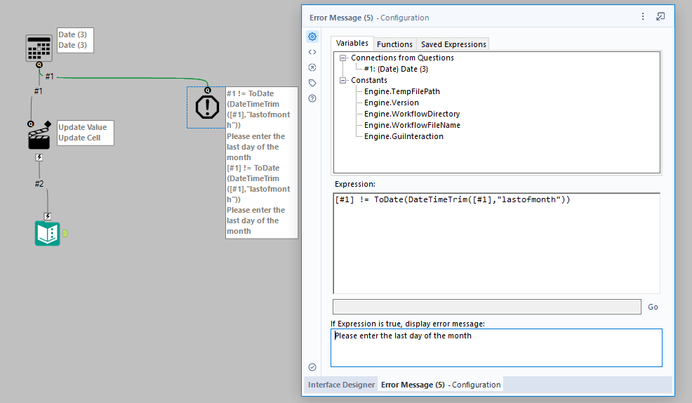Switch to the Interface Designer tab

341,385
